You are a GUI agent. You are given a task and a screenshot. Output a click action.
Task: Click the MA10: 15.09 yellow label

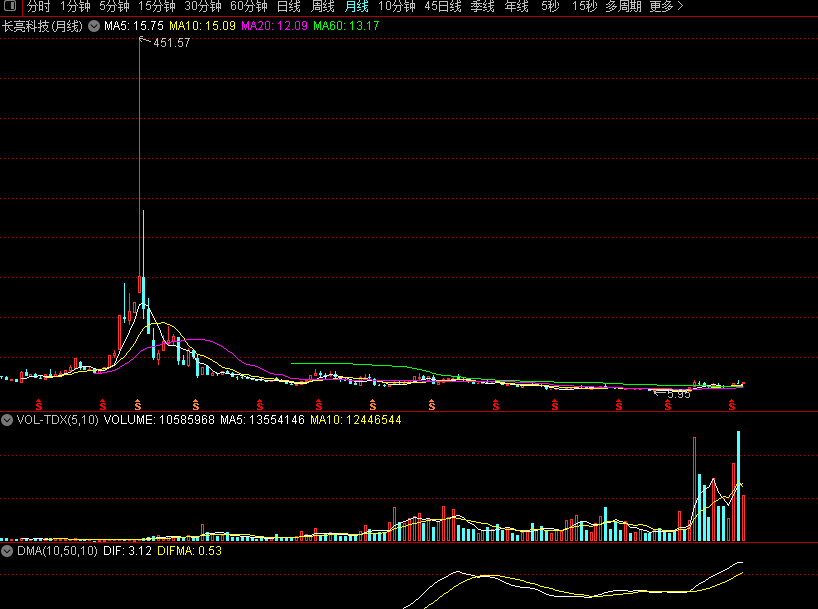202,26
